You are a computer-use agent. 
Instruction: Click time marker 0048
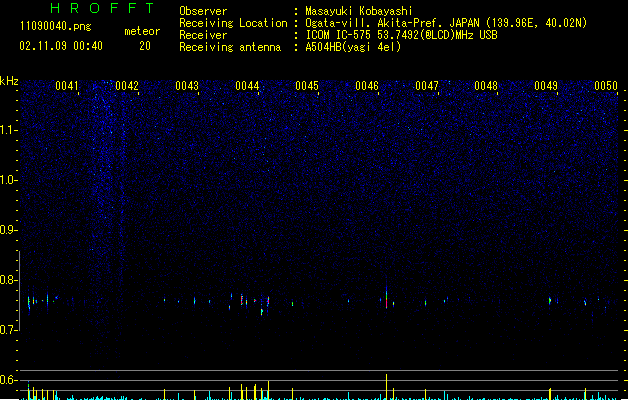(x=486, y=86)
